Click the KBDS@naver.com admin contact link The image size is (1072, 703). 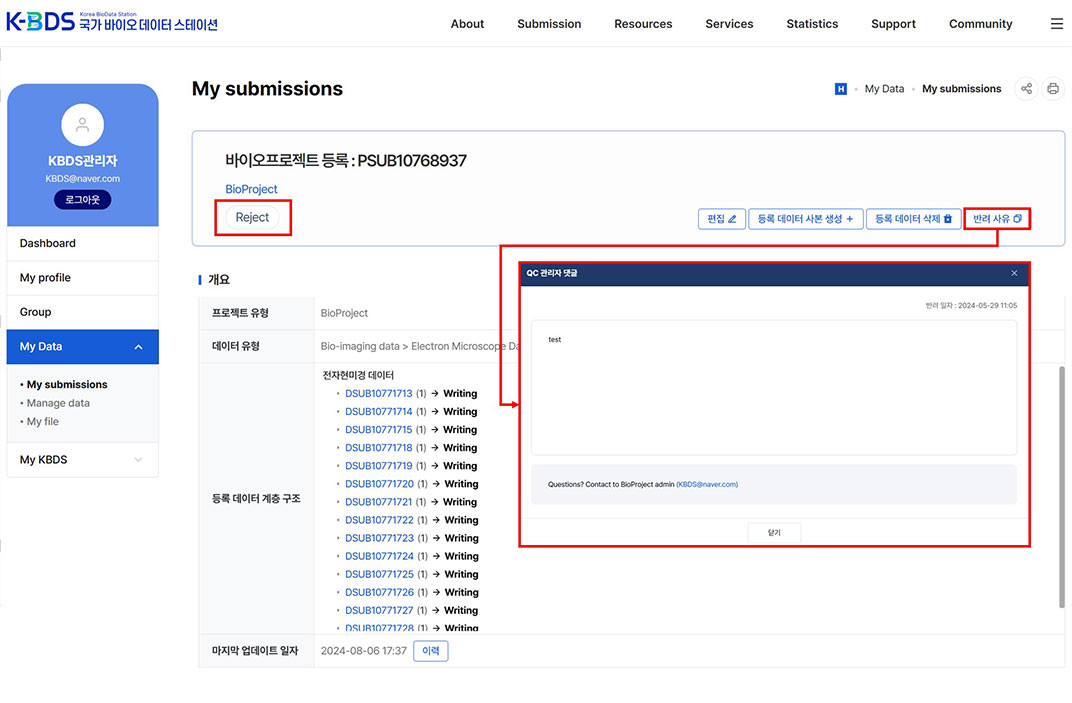click(707, 484)
